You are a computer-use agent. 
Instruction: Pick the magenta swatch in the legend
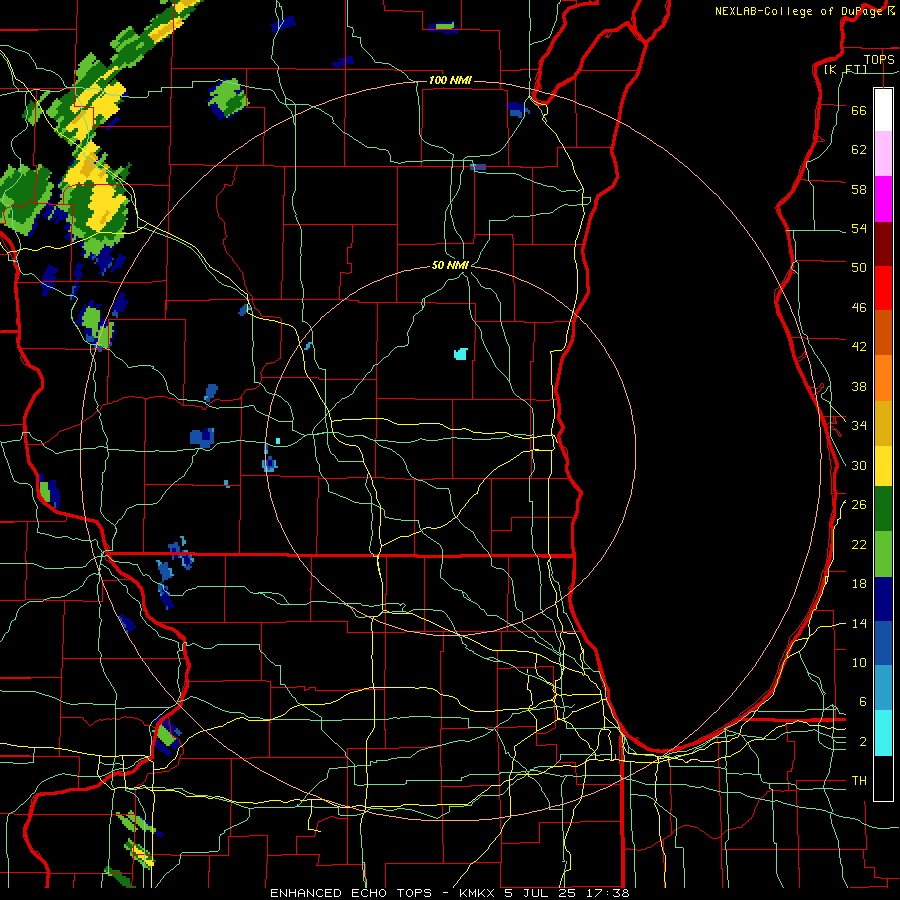[883, 199]
